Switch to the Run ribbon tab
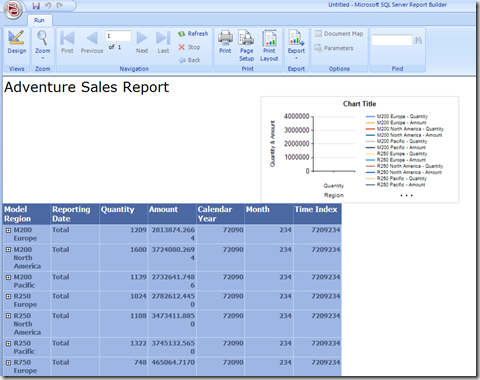 click(x=39, y=20)
